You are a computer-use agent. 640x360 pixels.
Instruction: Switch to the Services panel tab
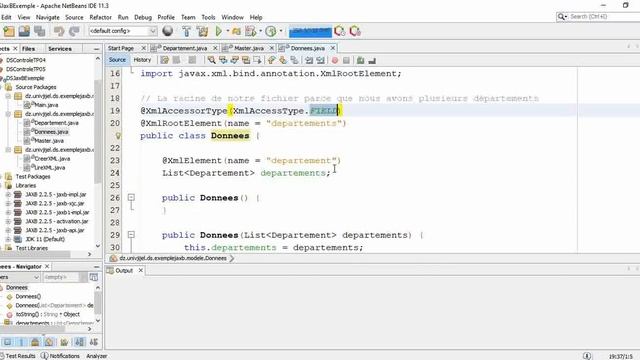click(60, 49)
